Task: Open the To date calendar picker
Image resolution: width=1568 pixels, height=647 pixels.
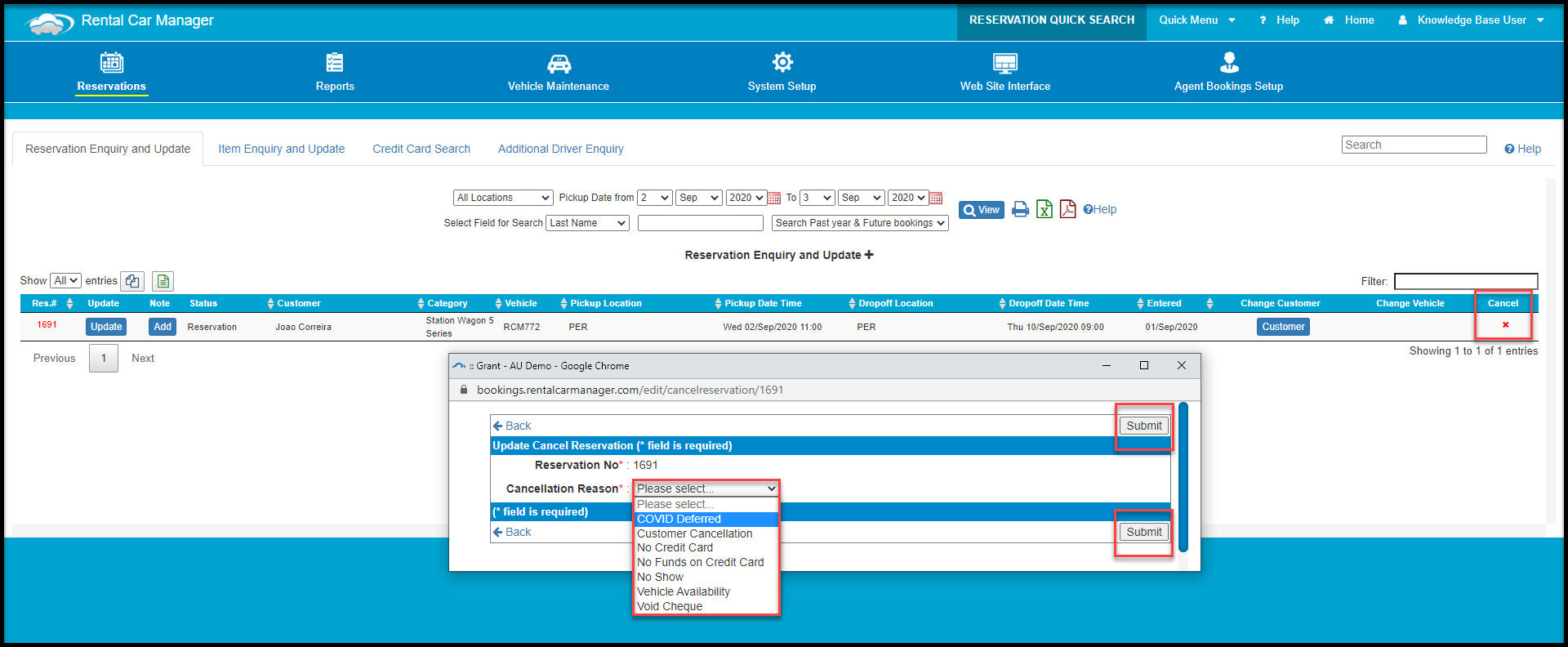Action: (x=936, y=198)
